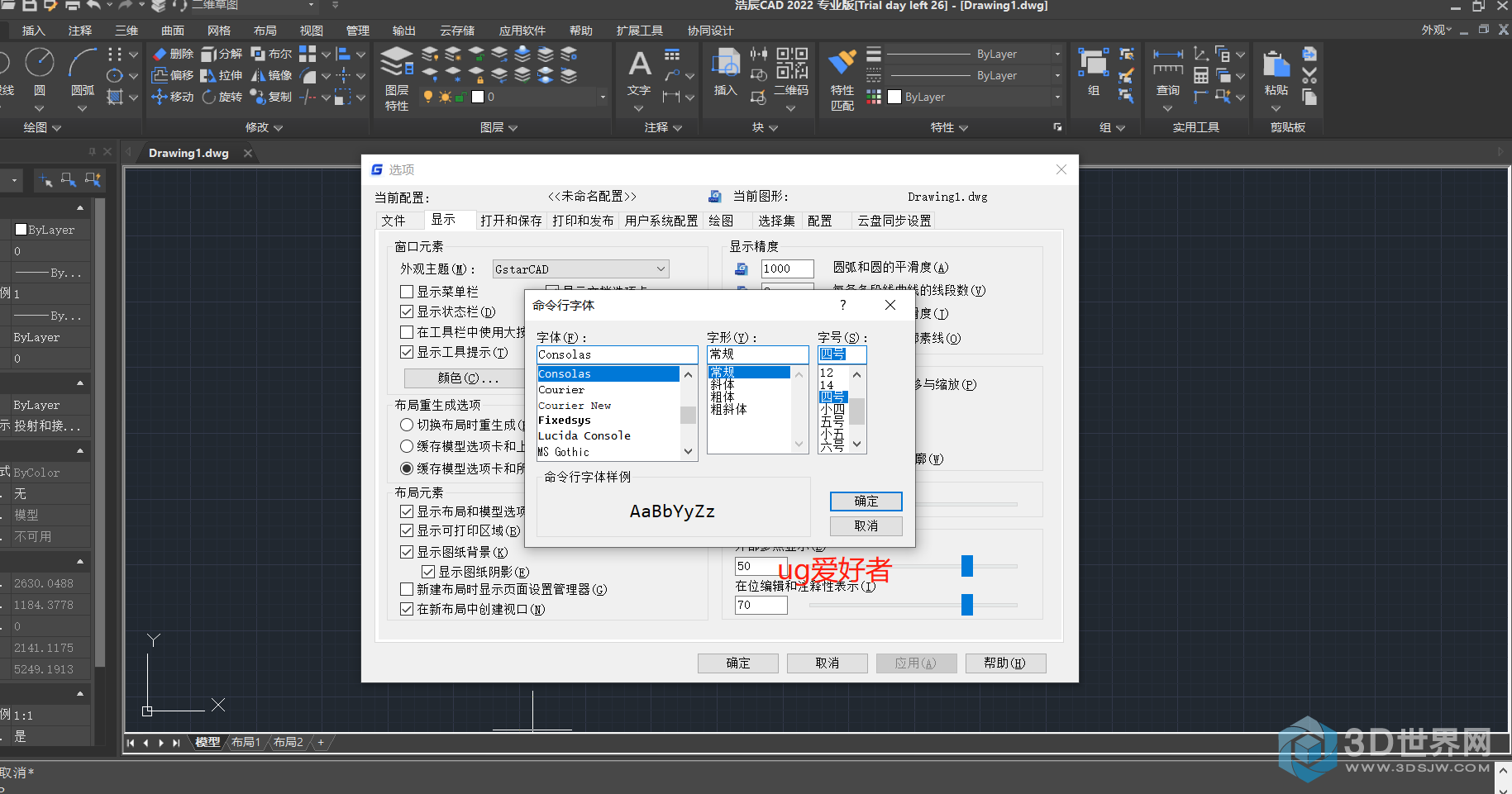Click the hatch icon in draw panel
1512x794 pixels.
pos(115,97)
